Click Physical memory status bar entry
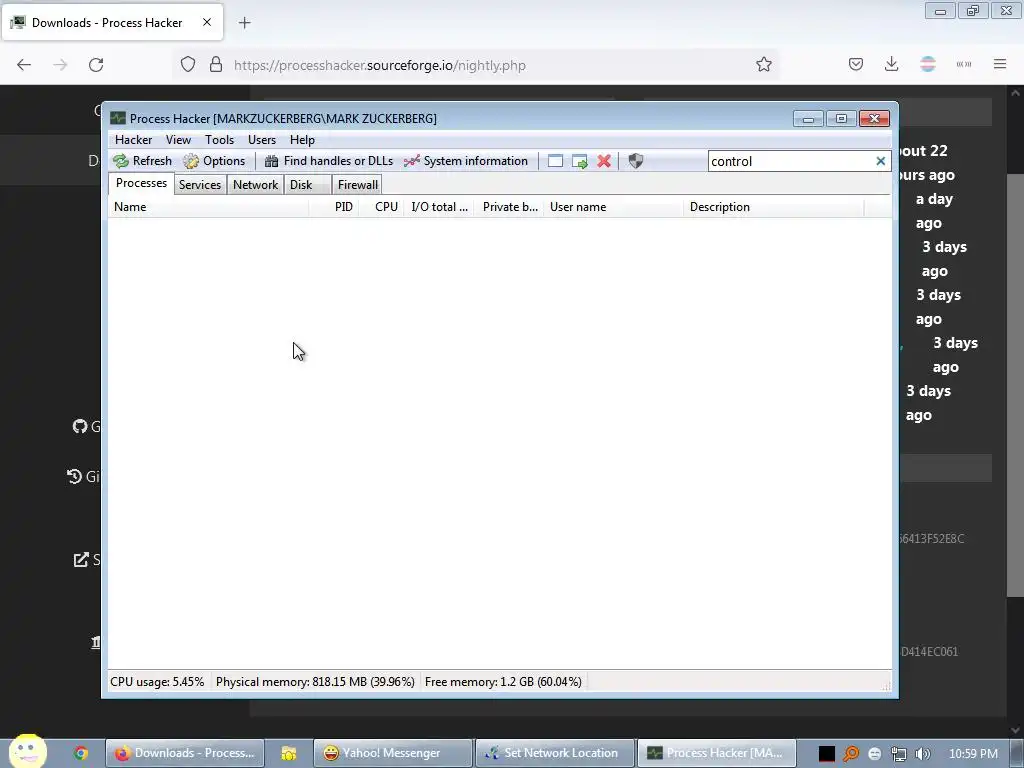The width and height of the screenshot is (1024, 768). [315, 682]
